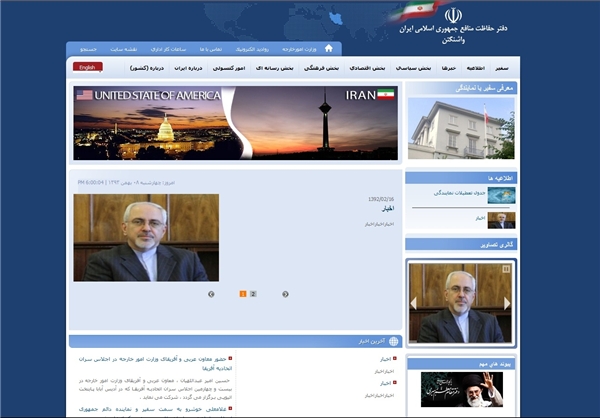This screenshot has width=600, height=418.
Task: Click the امروز: چهارشنبه ۰۸ بهمن date line
Action: [x=126, y=183]
